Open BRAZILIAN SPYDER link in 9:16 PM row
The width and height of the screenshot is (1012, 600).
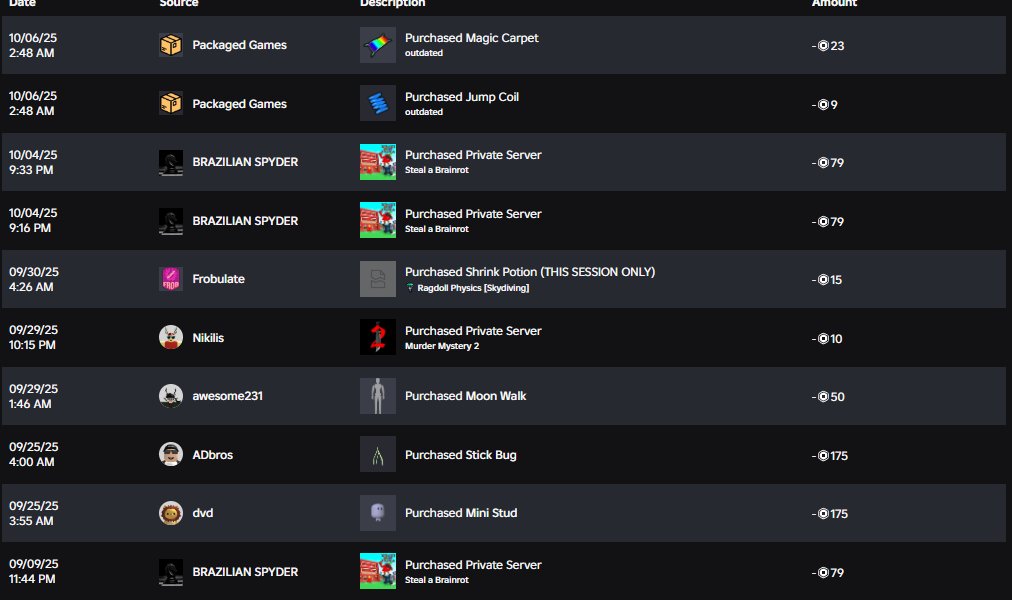pos(245,221)
